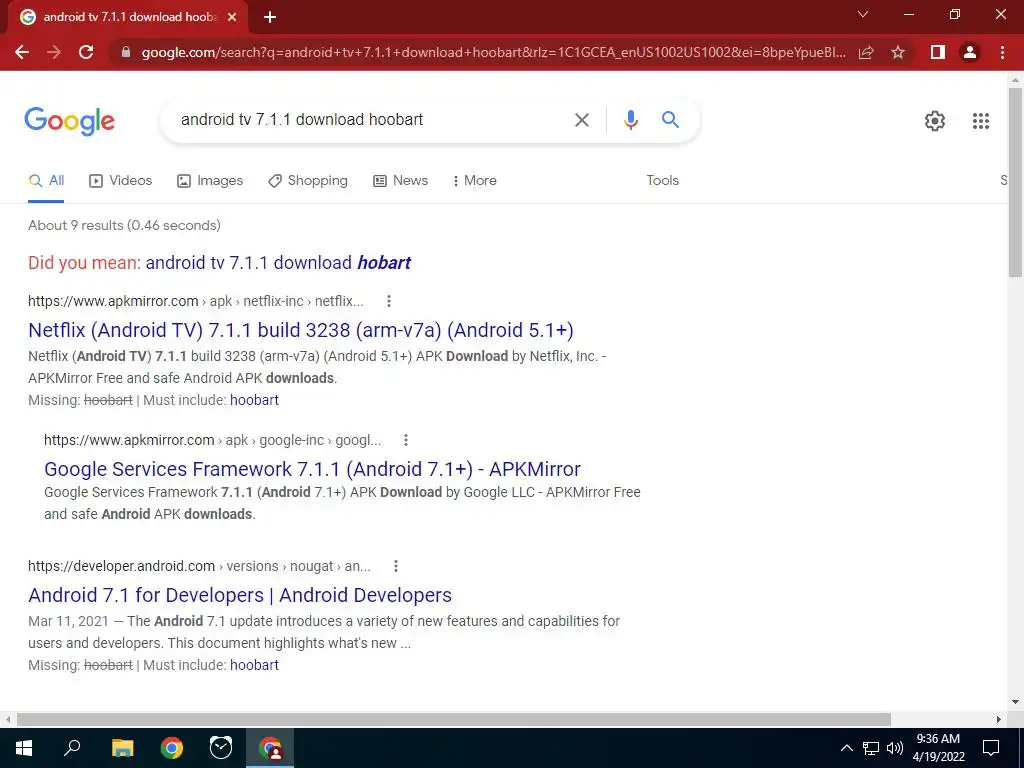Click 'hoobart' must include under Netflix result
The image size is (1024, 768).
254,400
